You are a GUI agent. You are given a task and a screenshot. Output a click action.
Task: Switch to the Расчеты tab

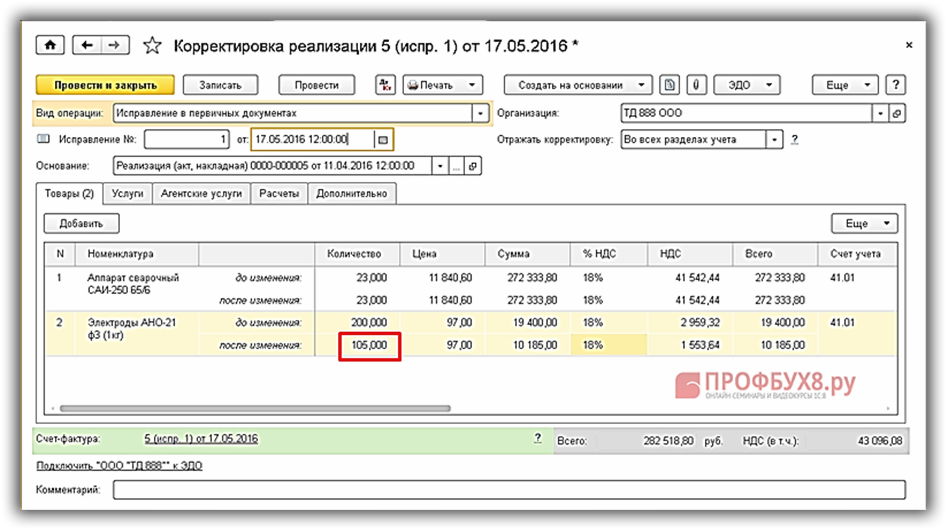(x=279, y=194)
